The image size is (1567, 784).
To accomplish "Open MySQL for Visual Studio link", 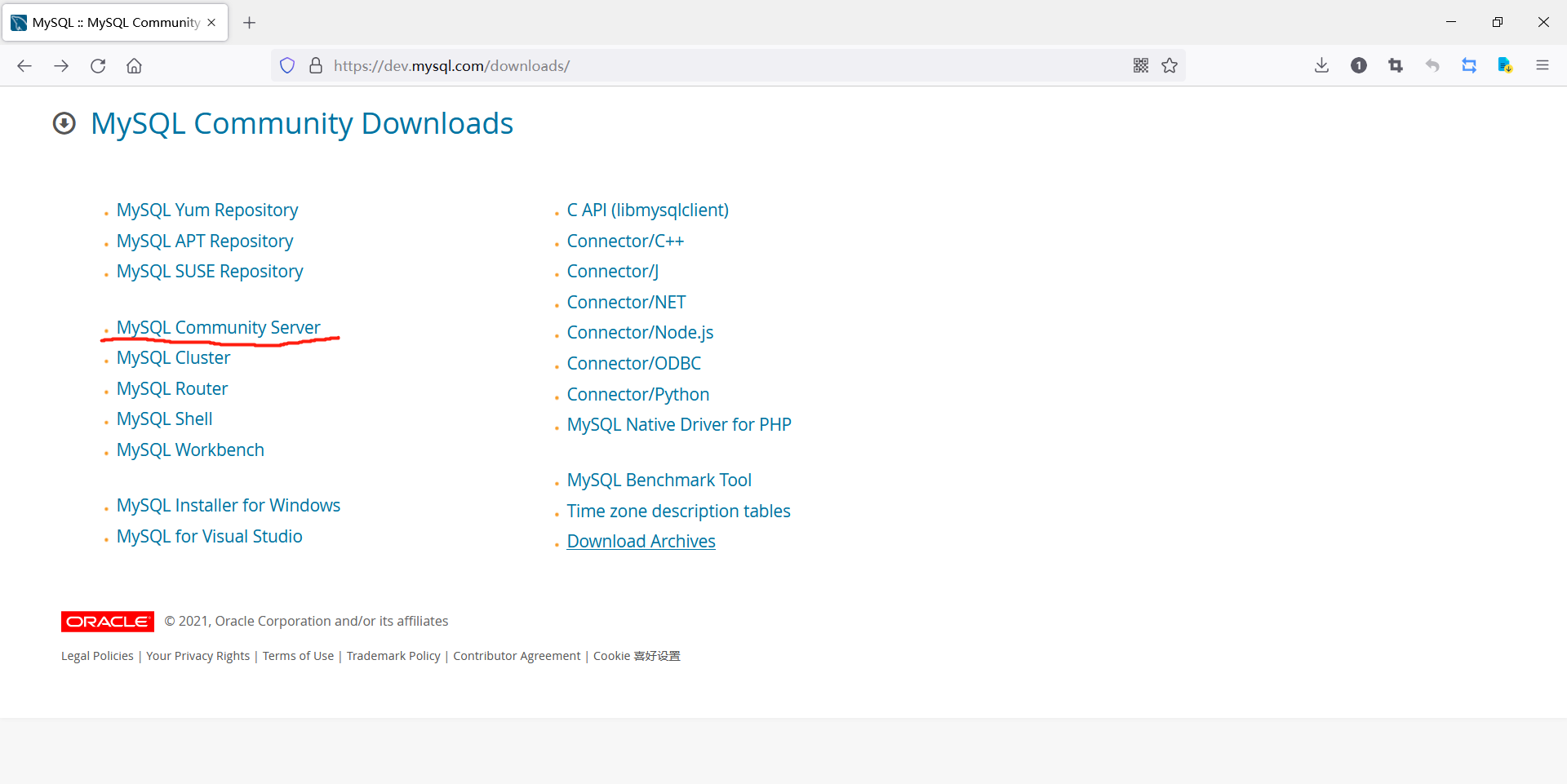I will point(210,537).
